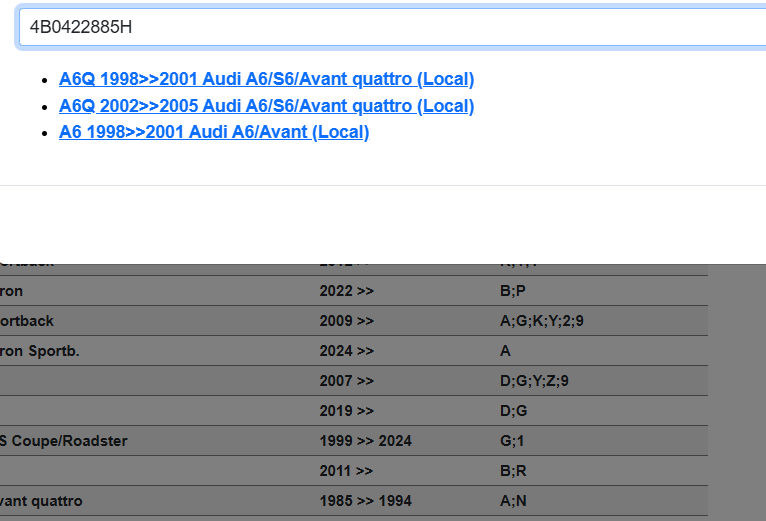Image resolution: width=766 pixels, height=521 pixels.
Task: Click the B;P code cell
Action: [512, 291]
